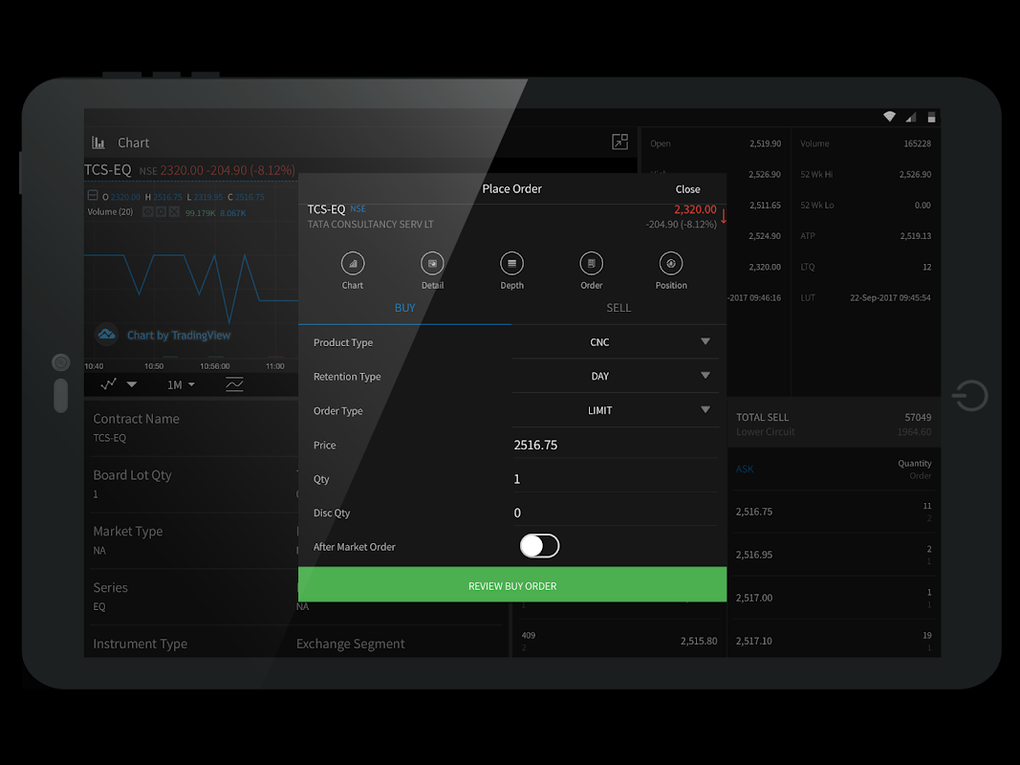The width and height of the screenshot is (1020, 765).
Task: Click the TradingView cloud logo
Action: [106, 334]
